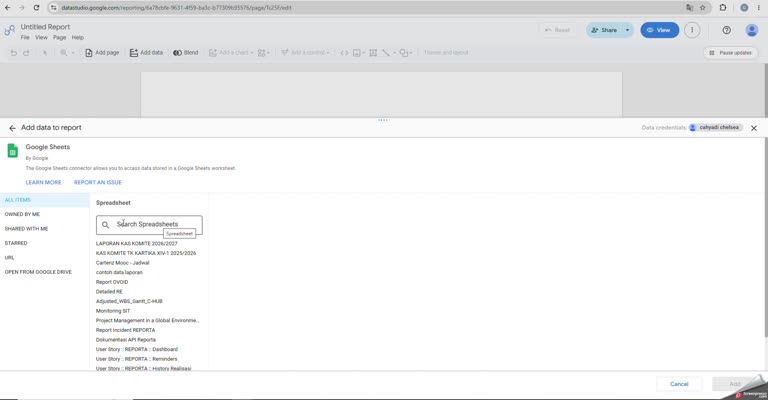Viewport: 768px width, 400px height.
Task: Click the cahyadi chelsea data credentials chip
Action: [715, 128]
